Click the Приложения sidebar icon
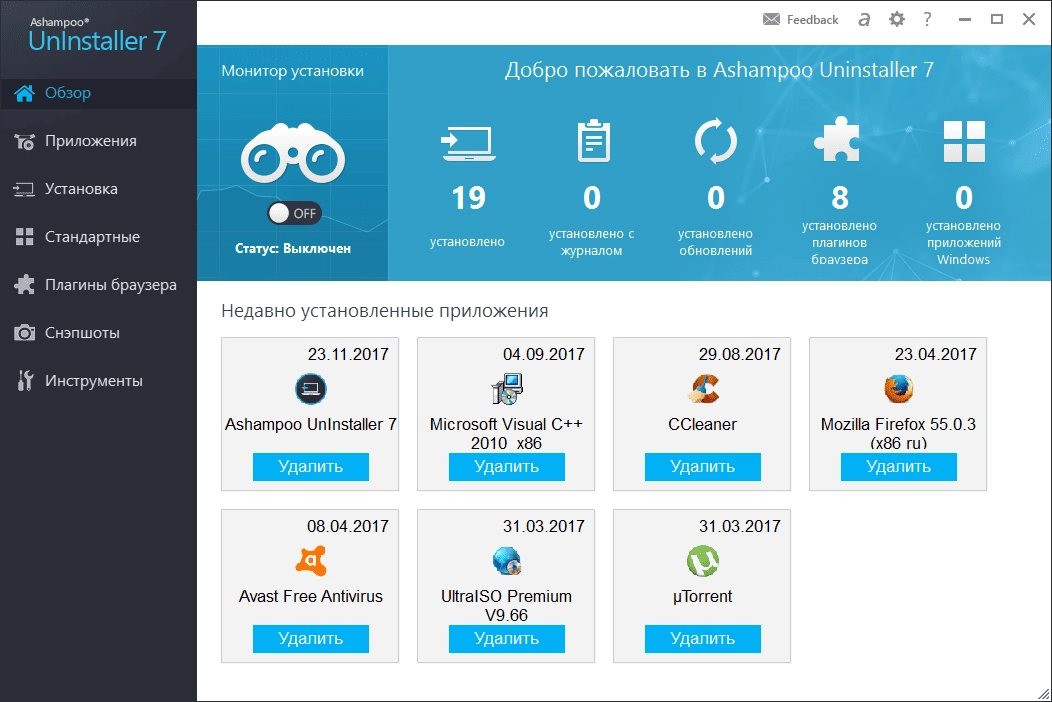The height and width of the screenshot is (702, 1052). [x=24, y=142]
